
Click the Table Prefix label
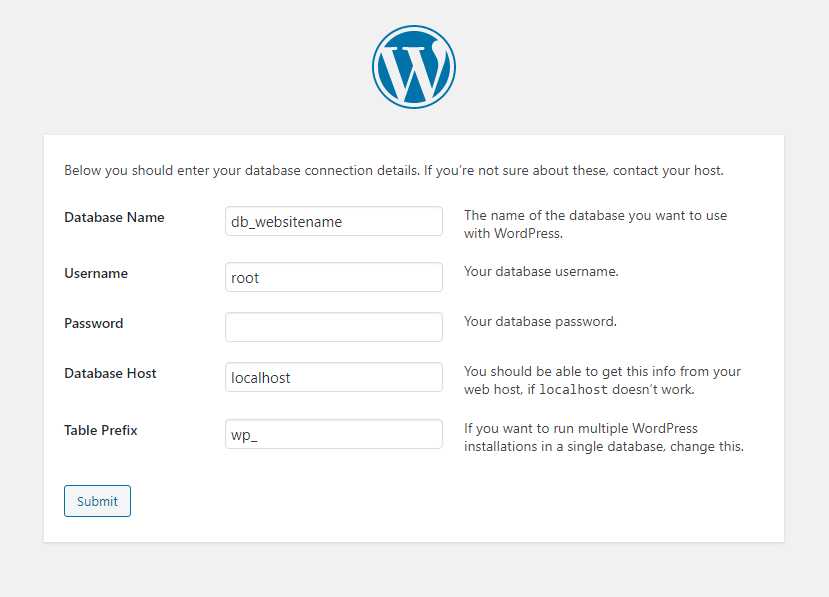(100, 430)
